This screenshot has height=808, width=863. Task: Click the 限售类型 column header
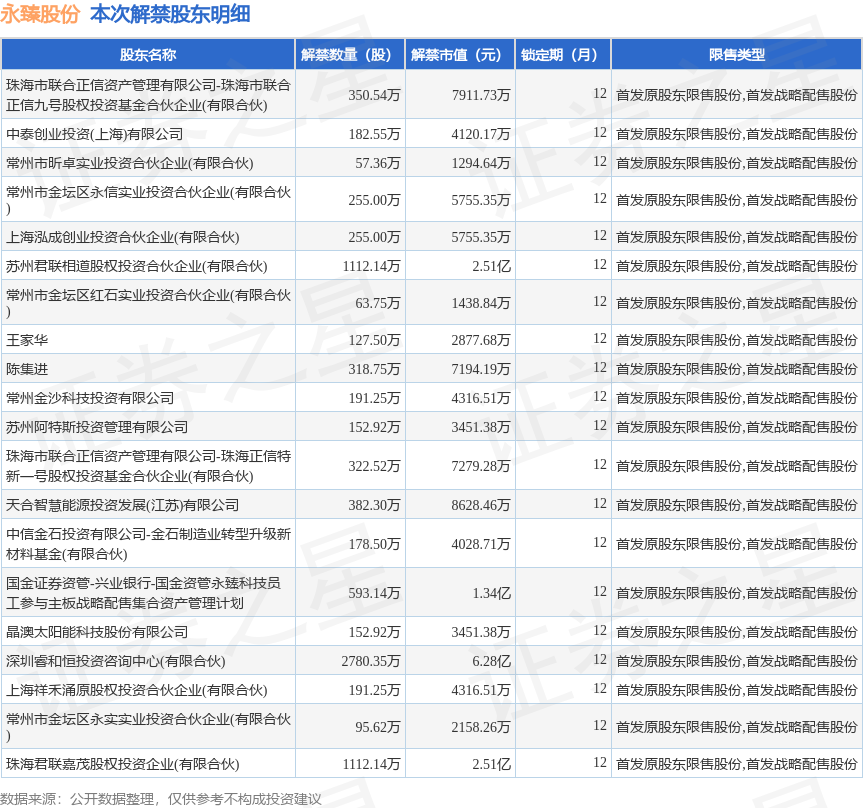coord(737,54)
